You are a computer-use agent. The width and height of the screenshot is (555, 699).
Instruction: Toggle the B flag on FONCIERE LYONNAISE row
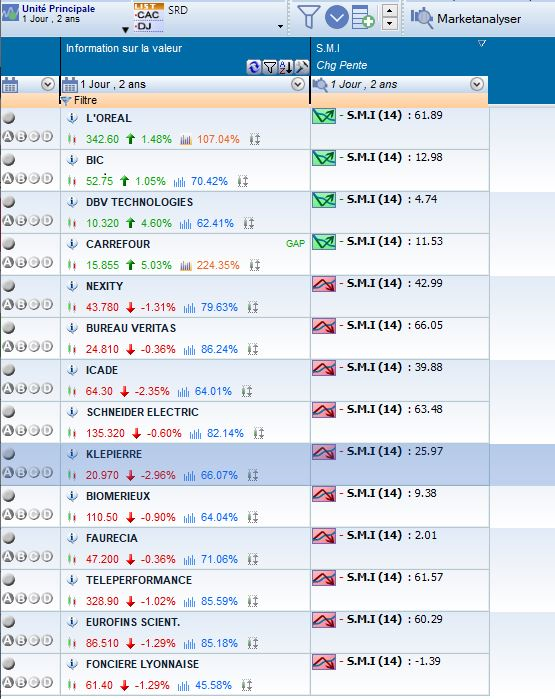tap(21, 682)
